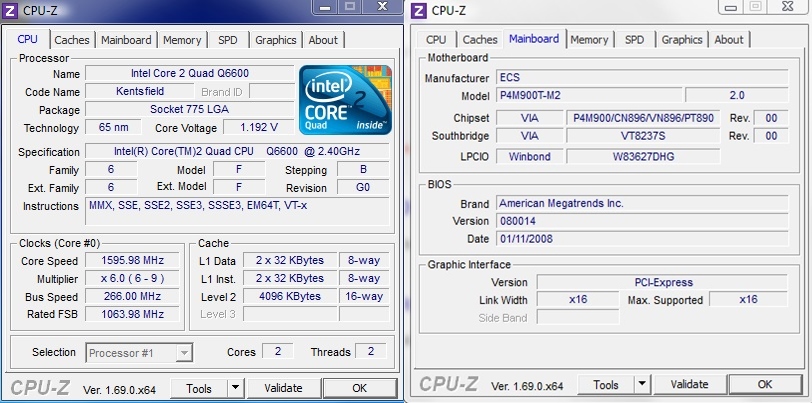Click the Revision value G0
The width and height of the screenshot is (812, 403).
363,187
